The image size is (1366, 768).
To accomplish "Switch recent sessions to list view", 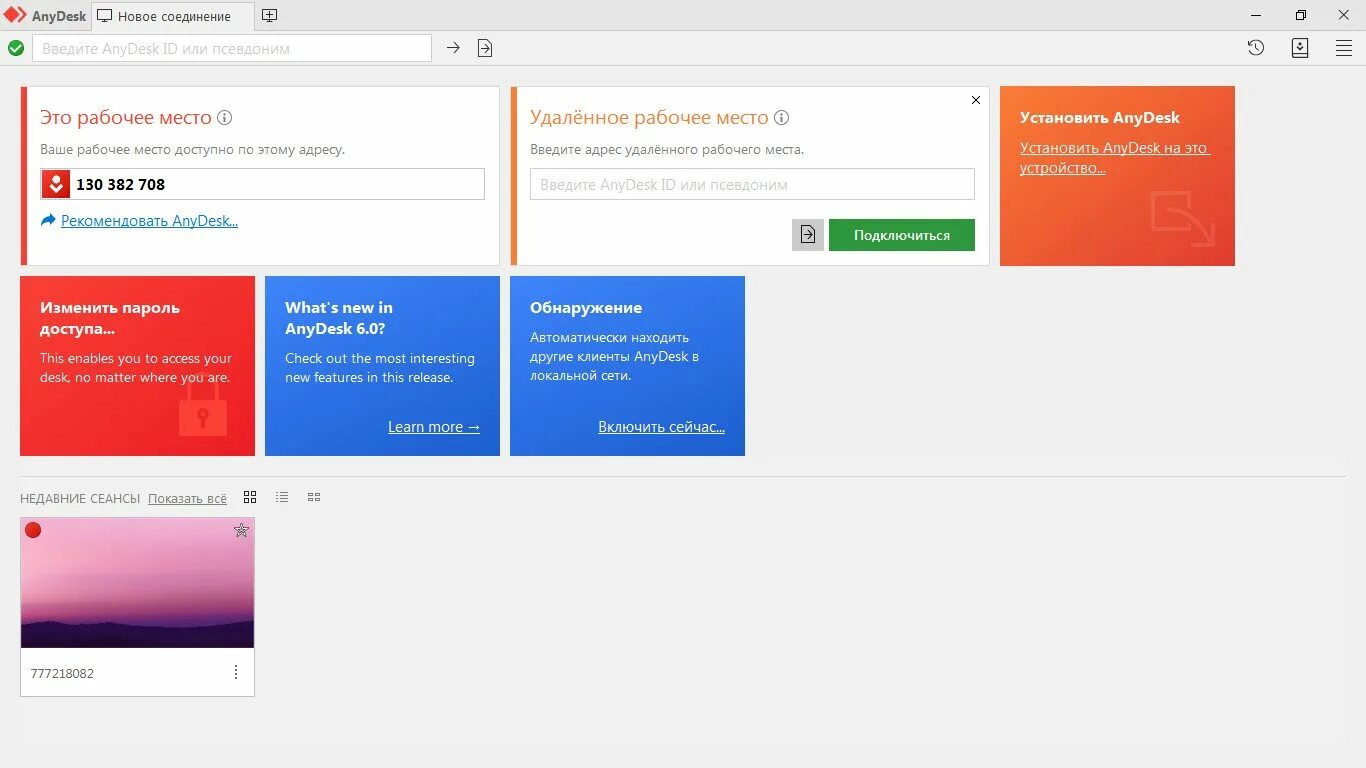I will [282, 497].
